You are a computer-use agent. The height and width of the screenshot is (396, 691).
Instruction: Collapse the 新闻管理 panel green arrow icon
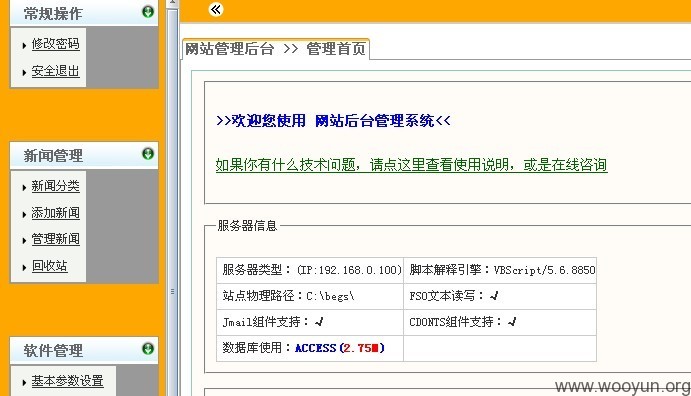(148, 154)
